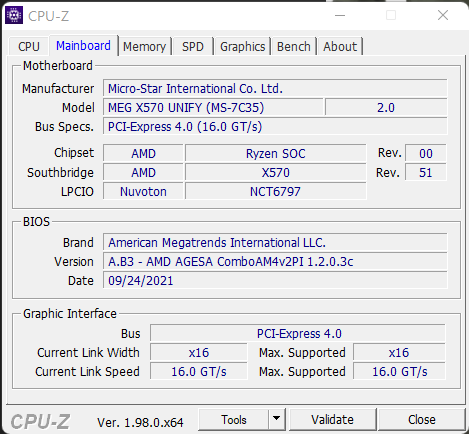The height and width of the screenshot is (434, 469).
Task: Click Max. Supported width x16 value
Action: coord(399,353)
